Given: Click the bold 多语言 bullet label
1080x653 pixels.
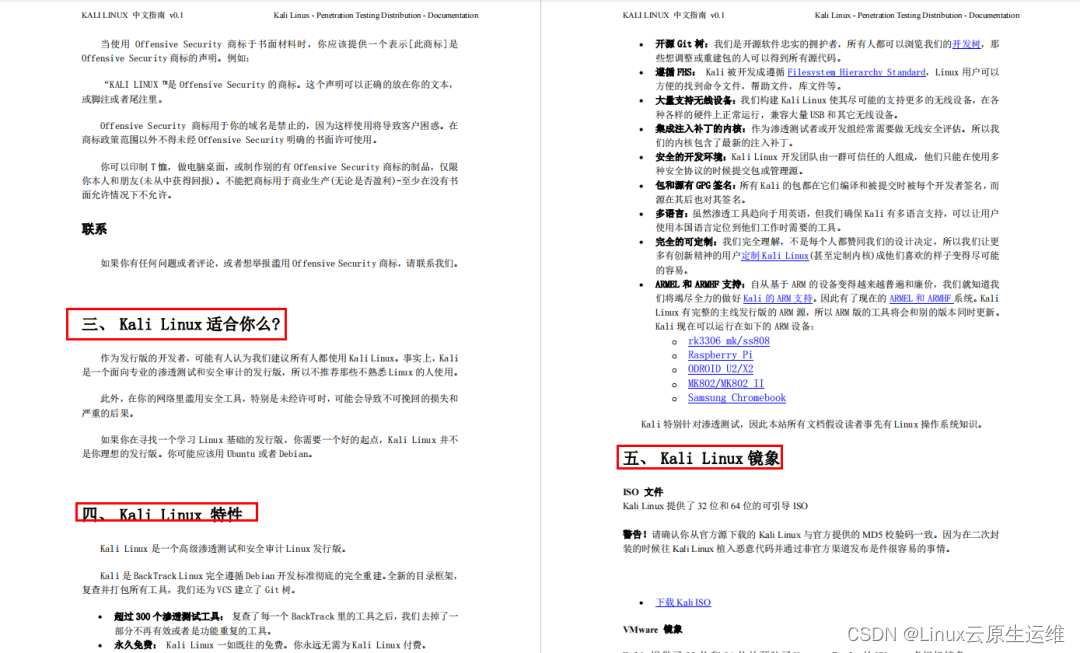Looking at the screenshot, I should 672,214.
